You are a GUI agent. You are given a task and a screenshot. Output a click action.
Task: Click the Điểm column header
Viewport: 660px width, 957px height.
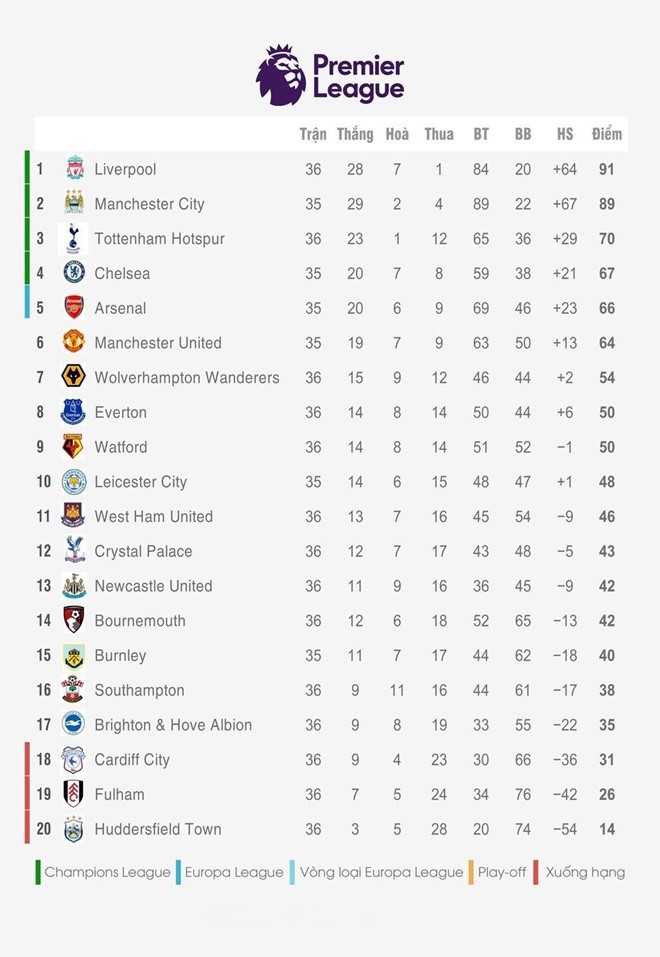coord(606,134)
